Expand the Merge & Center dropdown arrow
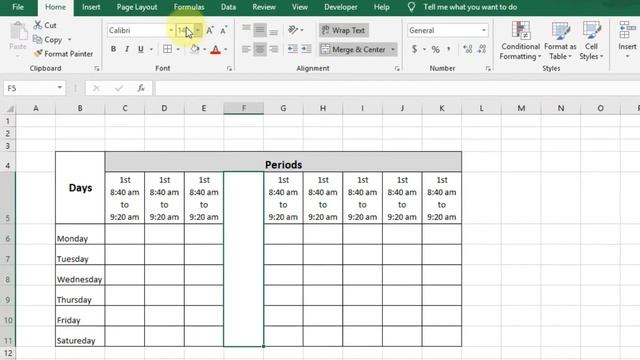The width and height of the screenshot is (640, 360). pos(393,49)
